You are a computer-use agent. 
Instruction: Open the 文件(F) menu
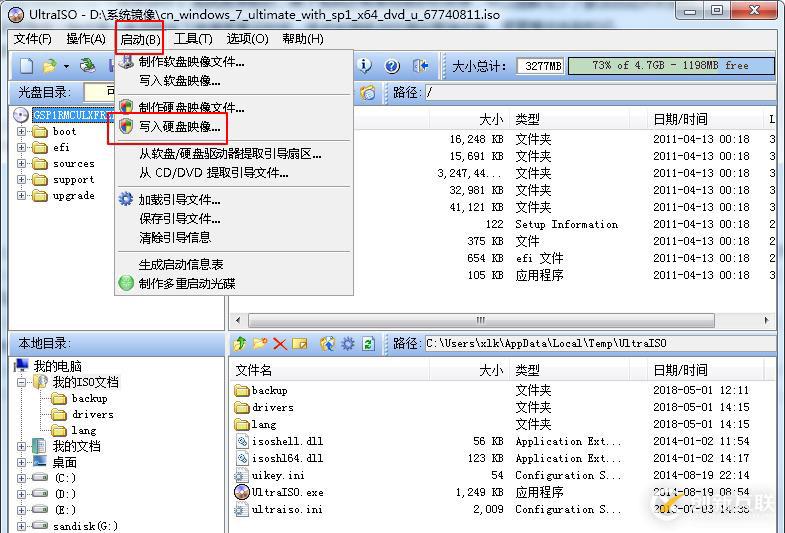tap(33, 39)
